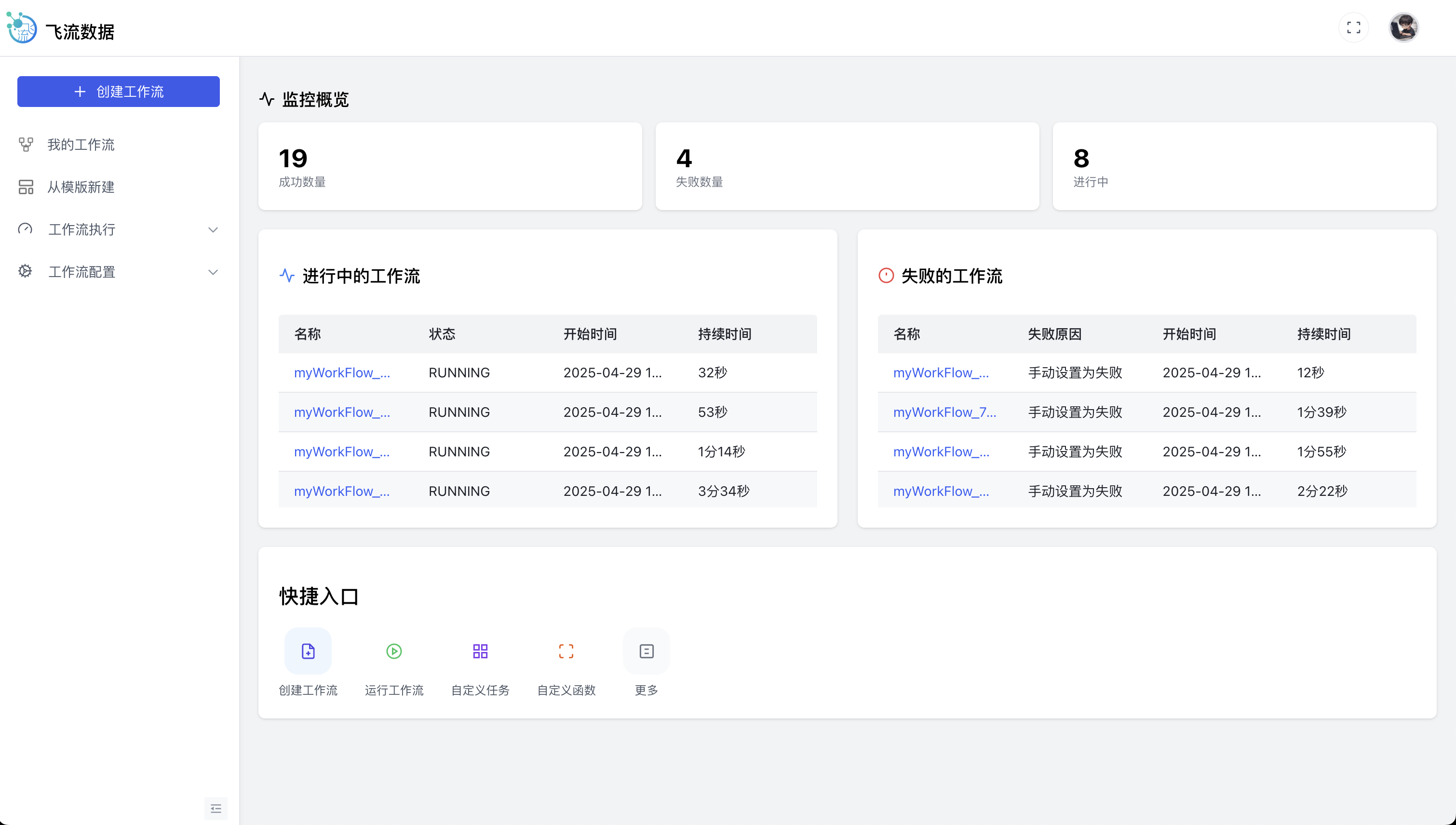1456x825 pixels.
Task: Click the 飞流数据 logo
Action: [22, 28]
